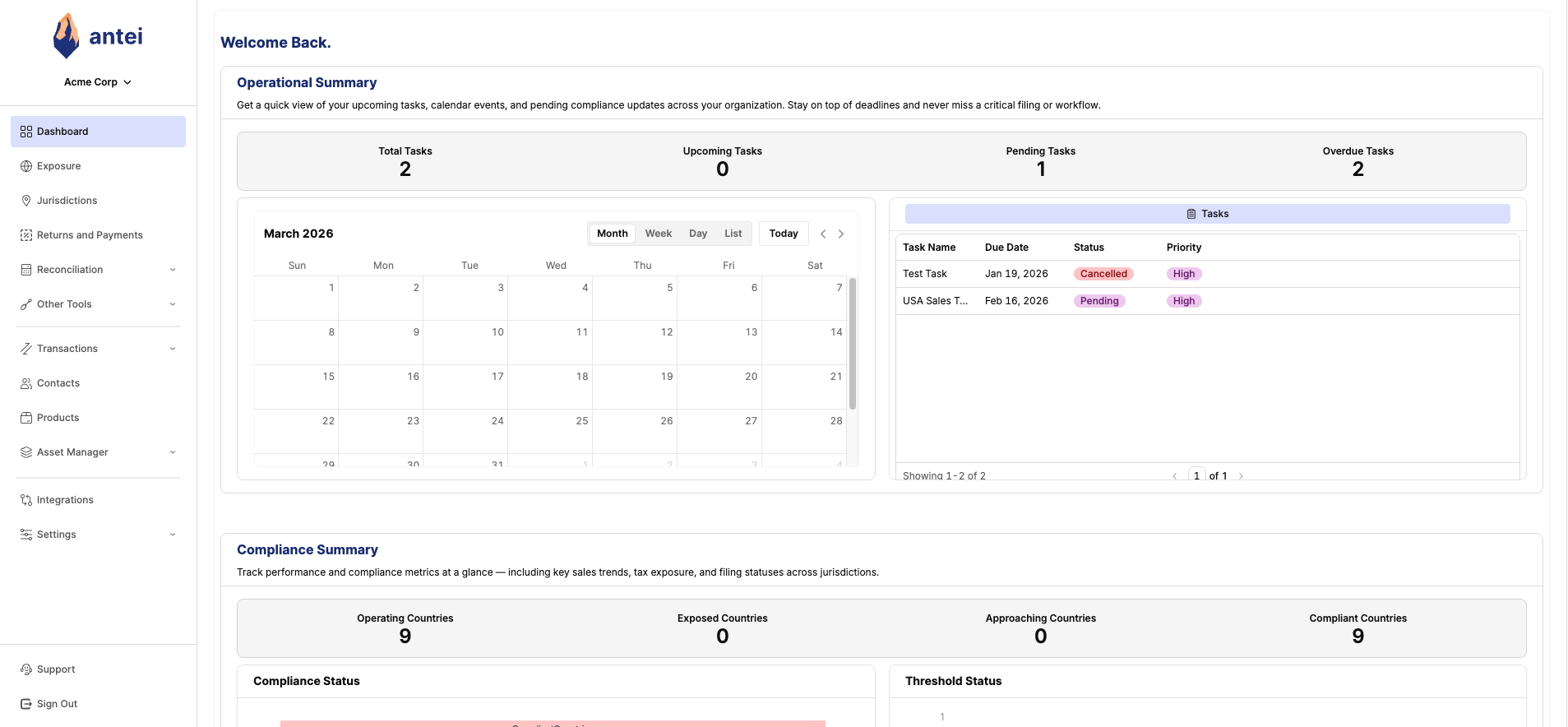Screen dimensions: 1568x727
Task: Expand the Asset Manager submenu chevron
Action: [x=173, y=452]
